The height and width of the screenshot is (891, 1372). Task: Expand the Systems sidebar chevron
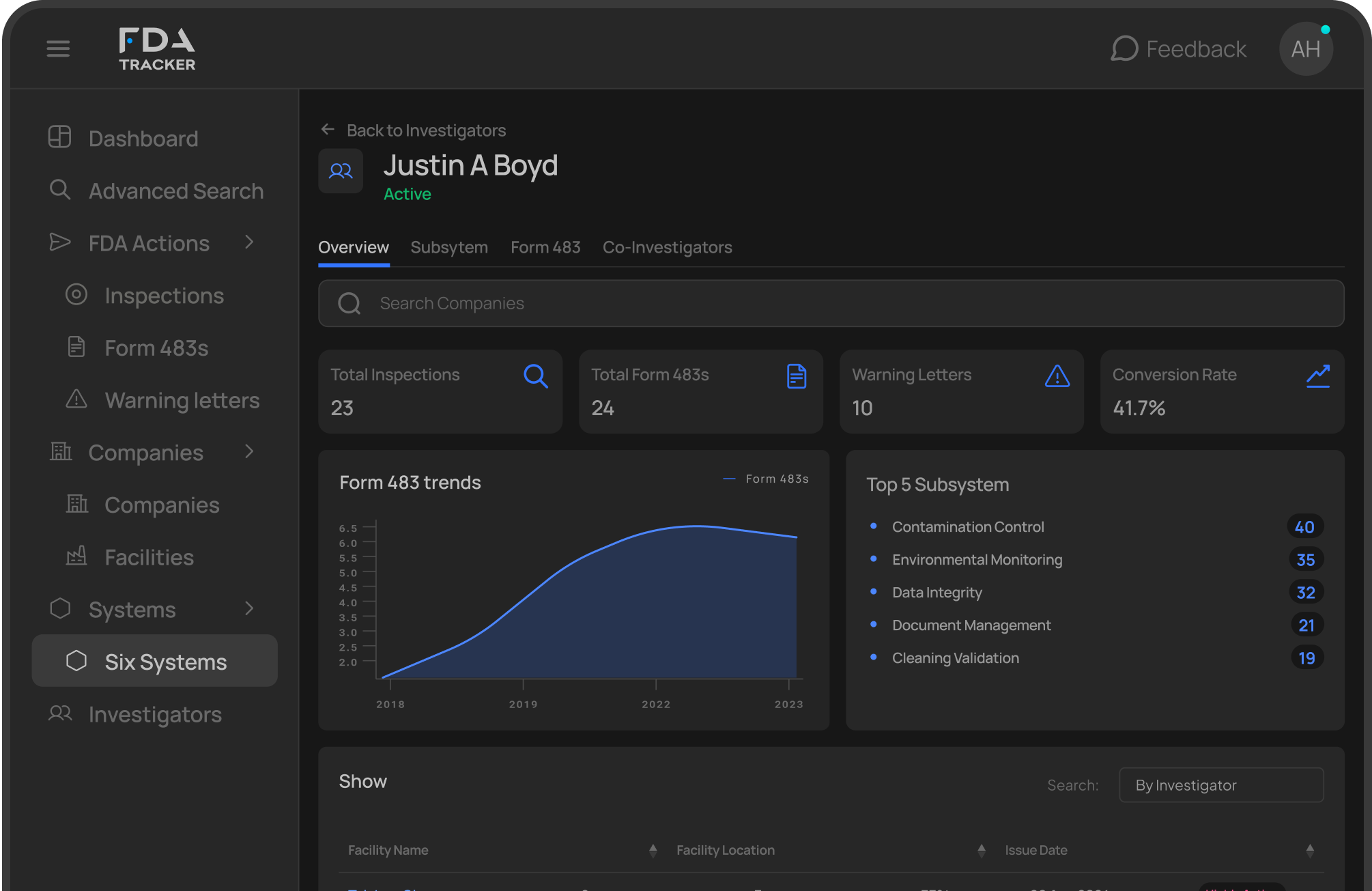tap(249, 608)
